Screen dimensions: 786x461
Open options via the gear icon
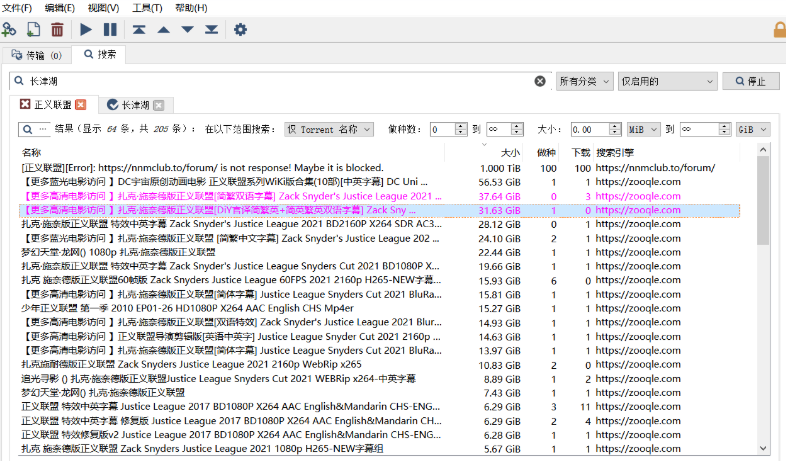(241, 30)
